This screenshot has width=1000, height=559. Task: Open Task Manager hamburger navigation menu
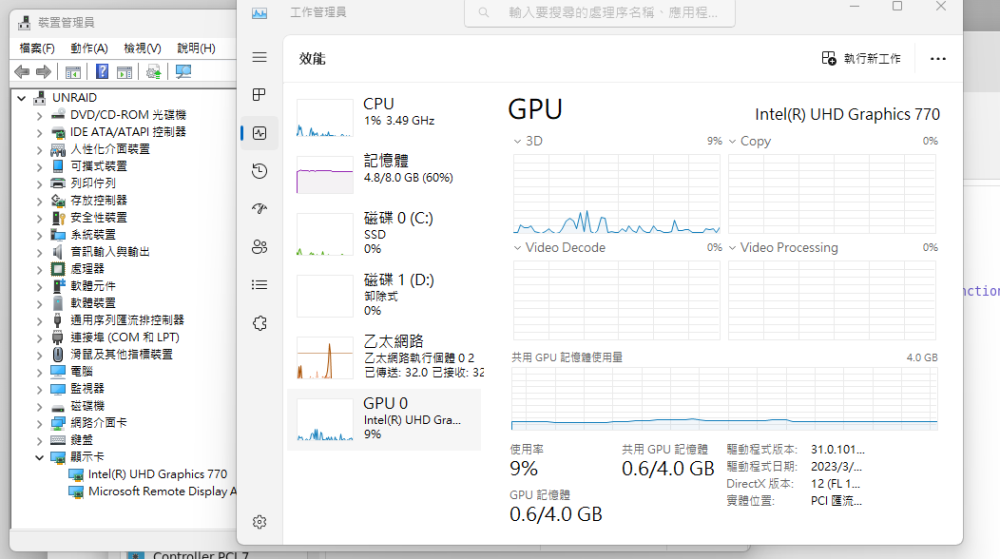(x=260, y=57)
